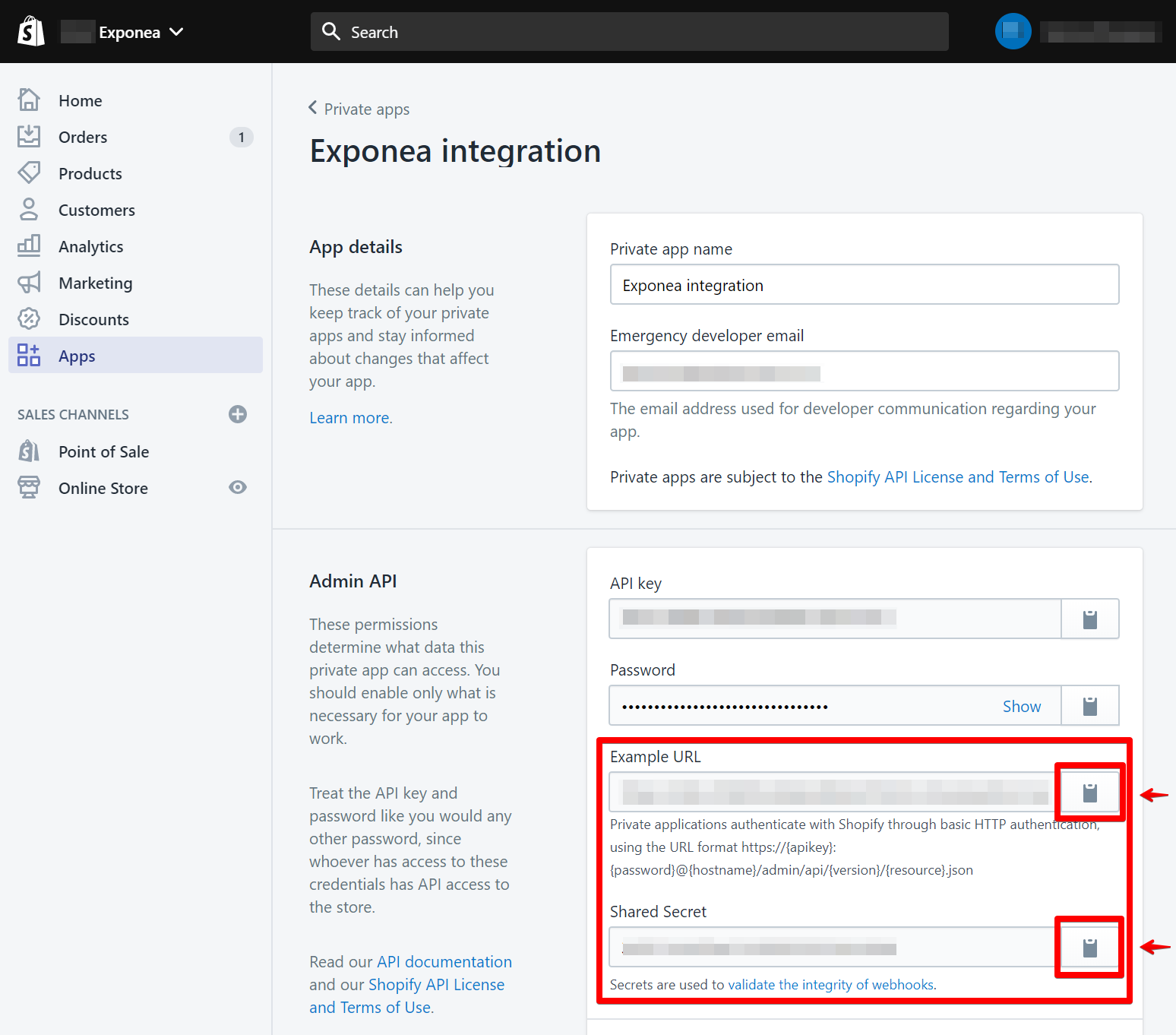Select Apps in the sidebar
1176x1035 pixels.
point(135,355)
